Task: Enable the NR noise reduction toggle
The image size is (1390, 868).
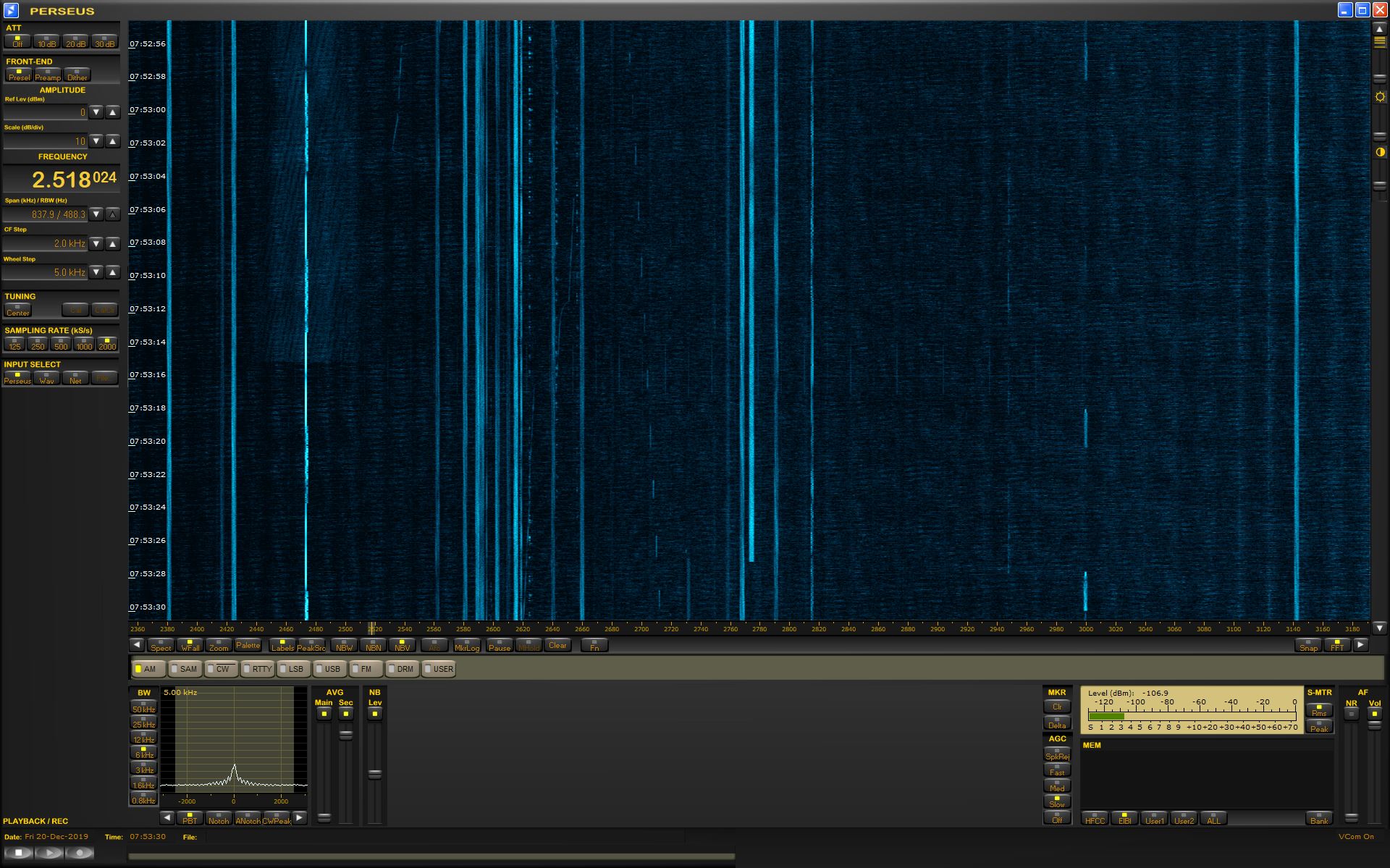Action: (x=1351, y=714)
